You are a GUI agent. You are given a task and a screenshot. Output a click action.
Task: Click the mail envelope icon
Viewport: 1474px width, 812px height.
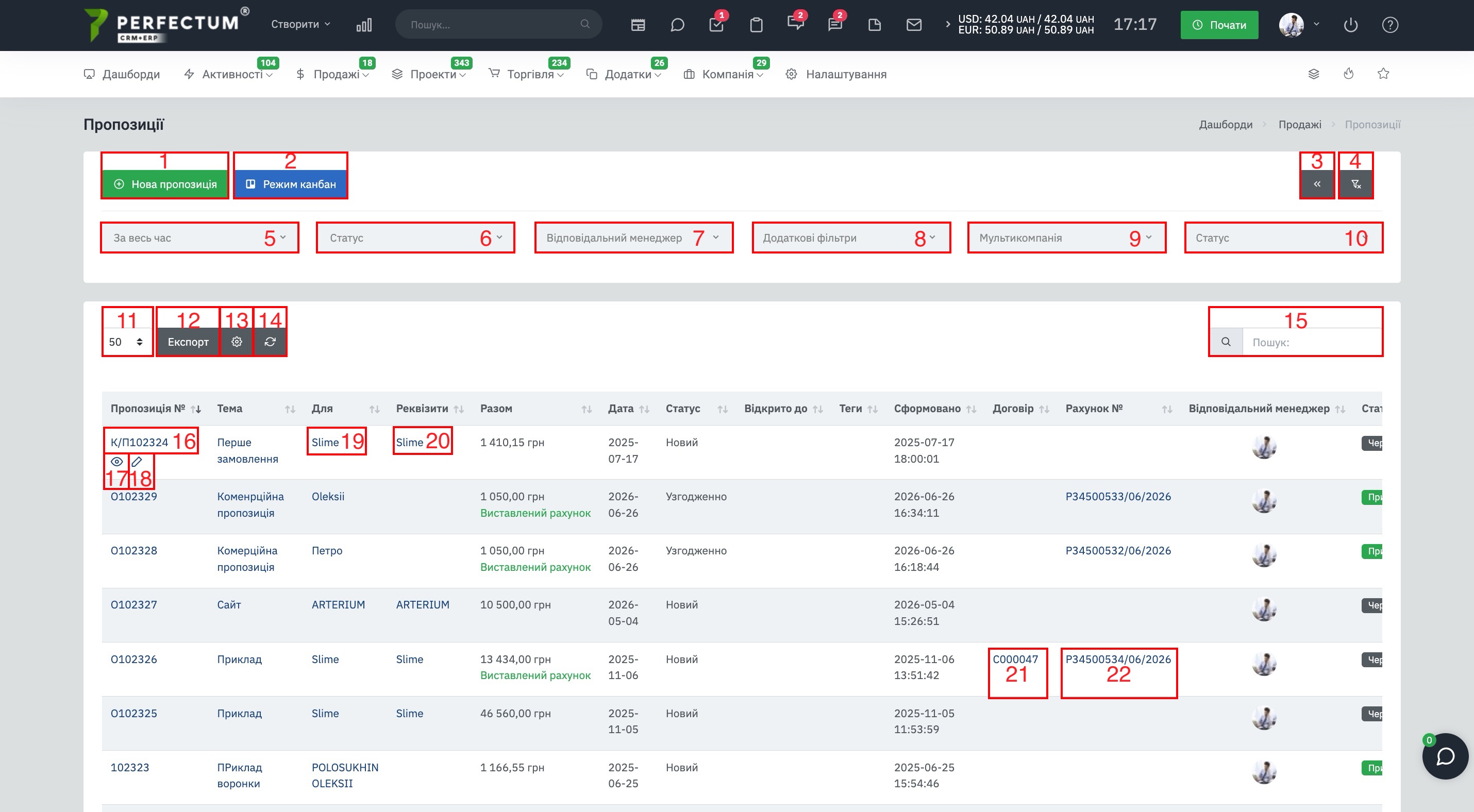point(914,25)
